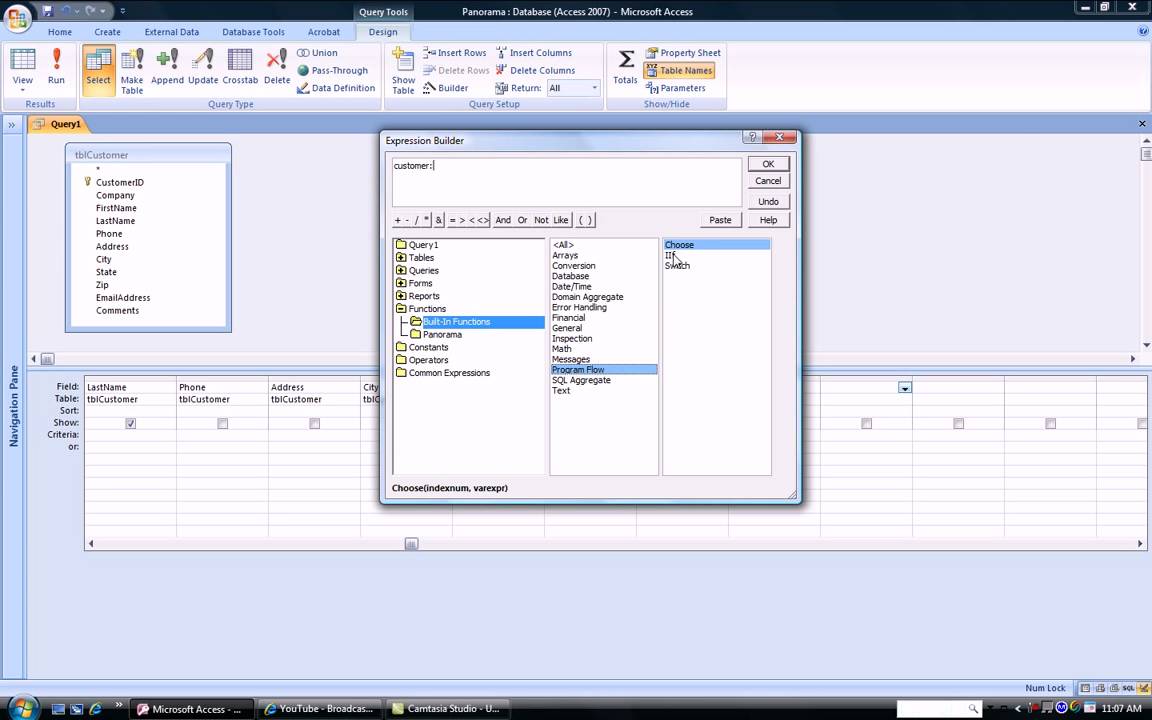Insert the And operator button

[503, 220]
